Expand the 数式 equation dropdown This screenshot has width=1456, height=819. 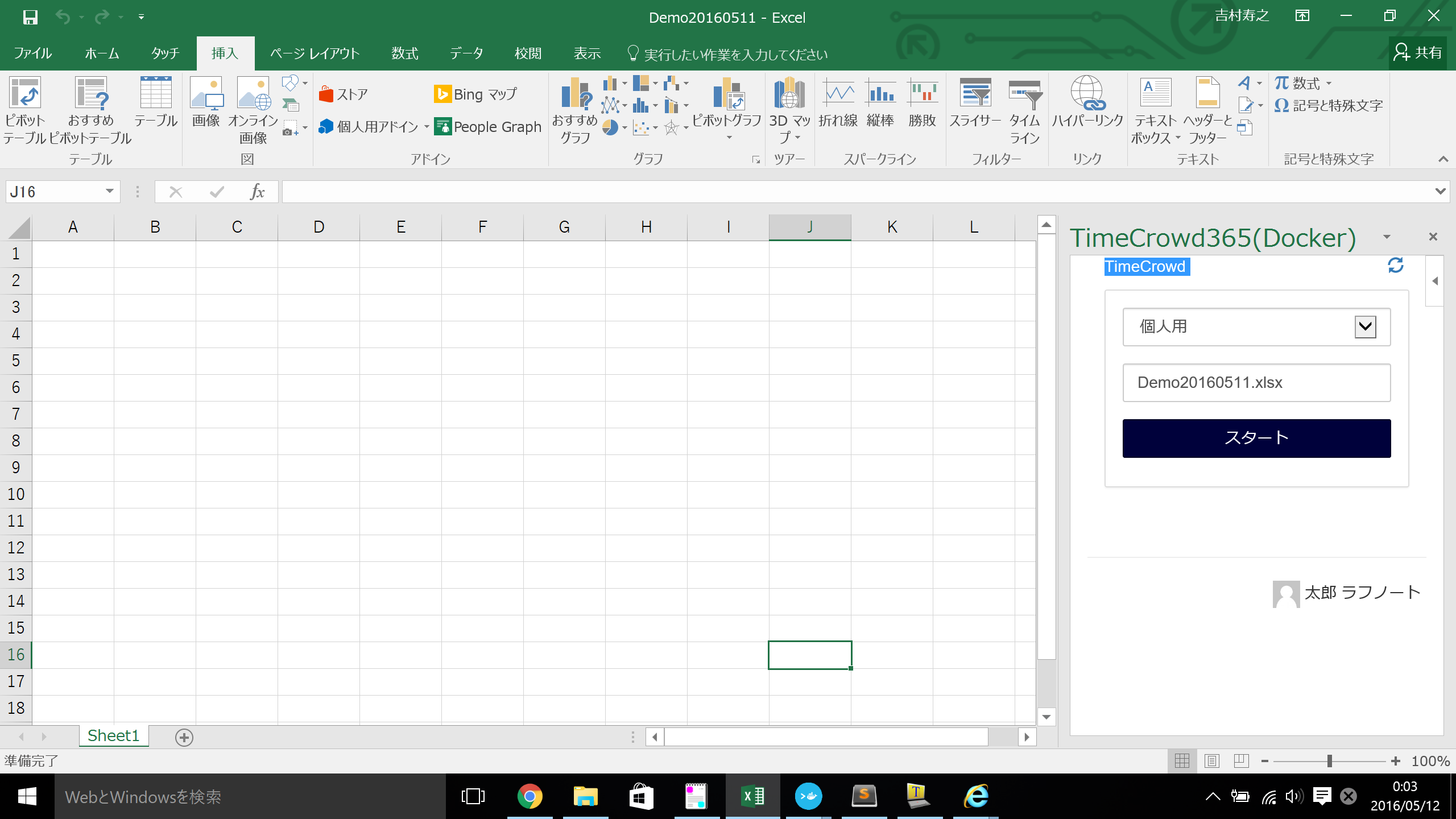coord(1329,84)
